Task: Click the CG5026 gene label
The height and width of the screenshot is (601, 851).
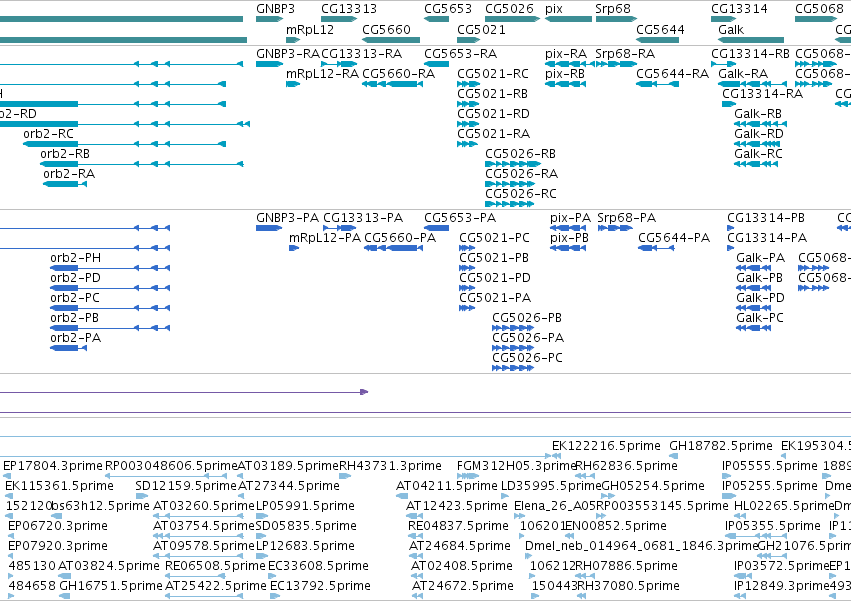Action: tap(509, 9)
